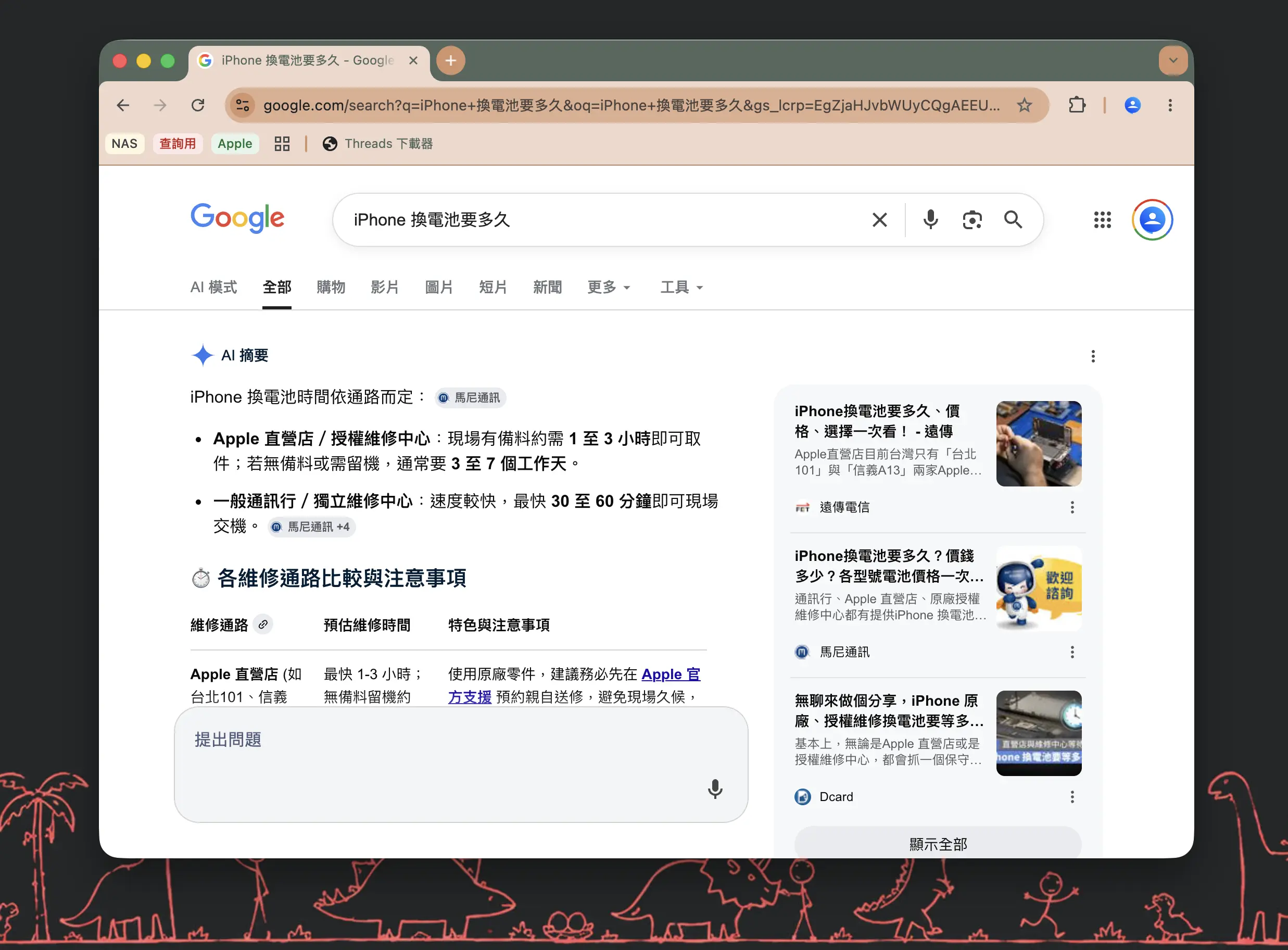Open the 馬尼通訊 iPhone換電池 article title

click(x=889, y=566)
